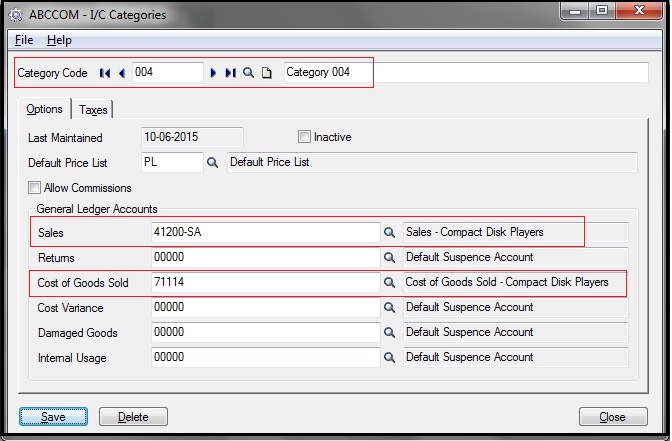
Task: Switch to the Taxes tab
Action: 93,110
